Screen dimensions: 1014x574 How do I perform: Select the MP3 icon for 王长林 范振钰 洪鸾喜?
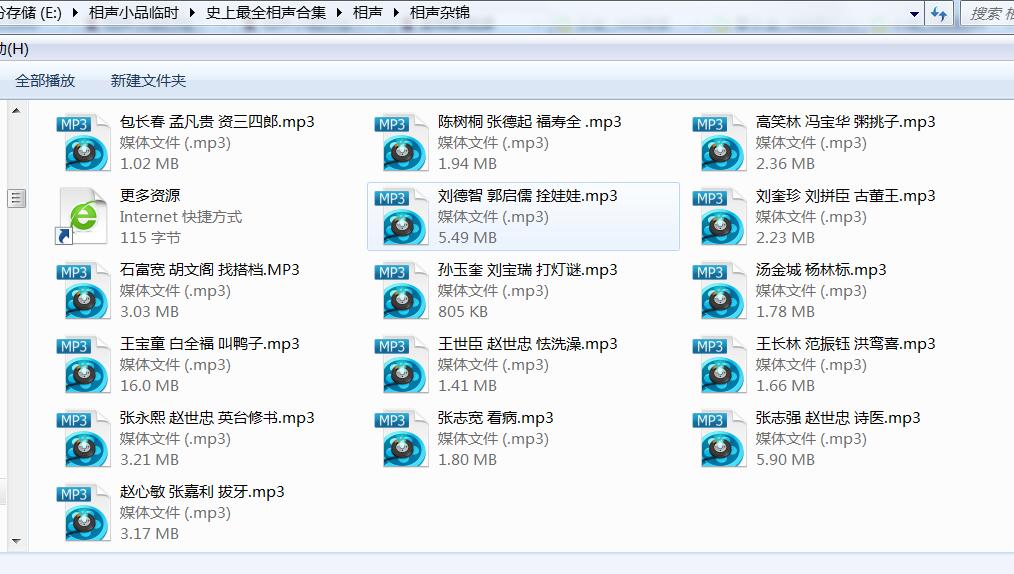[x=719, y=365]
